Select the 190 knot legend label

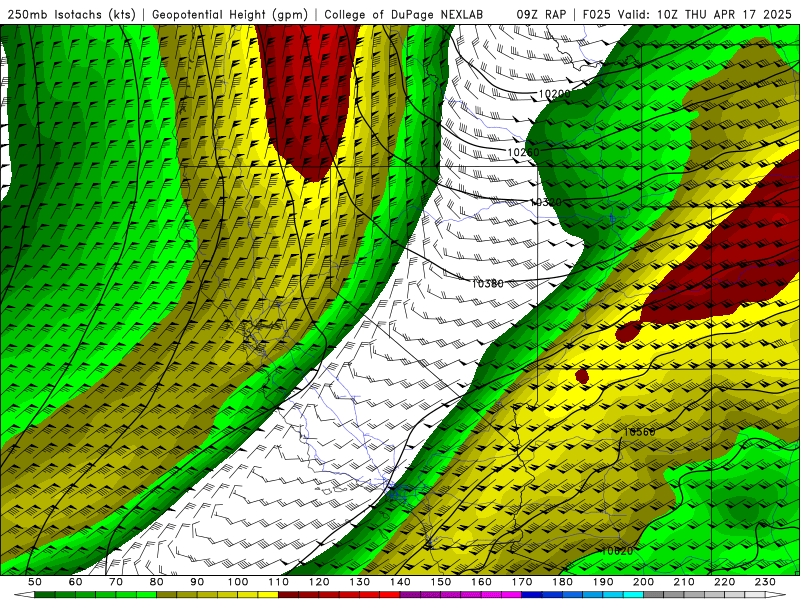click(x=603, y=582)
